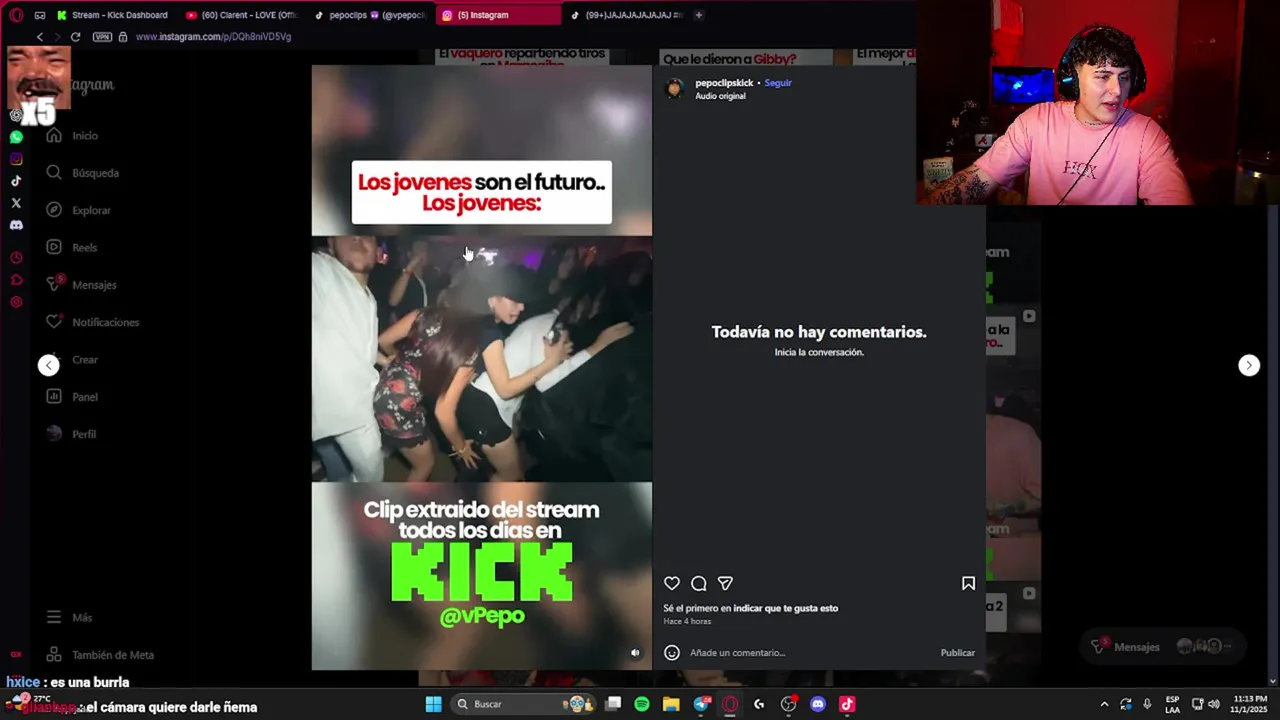
Task: Click Publicar to post comment
Action: (x=957, y=653)
